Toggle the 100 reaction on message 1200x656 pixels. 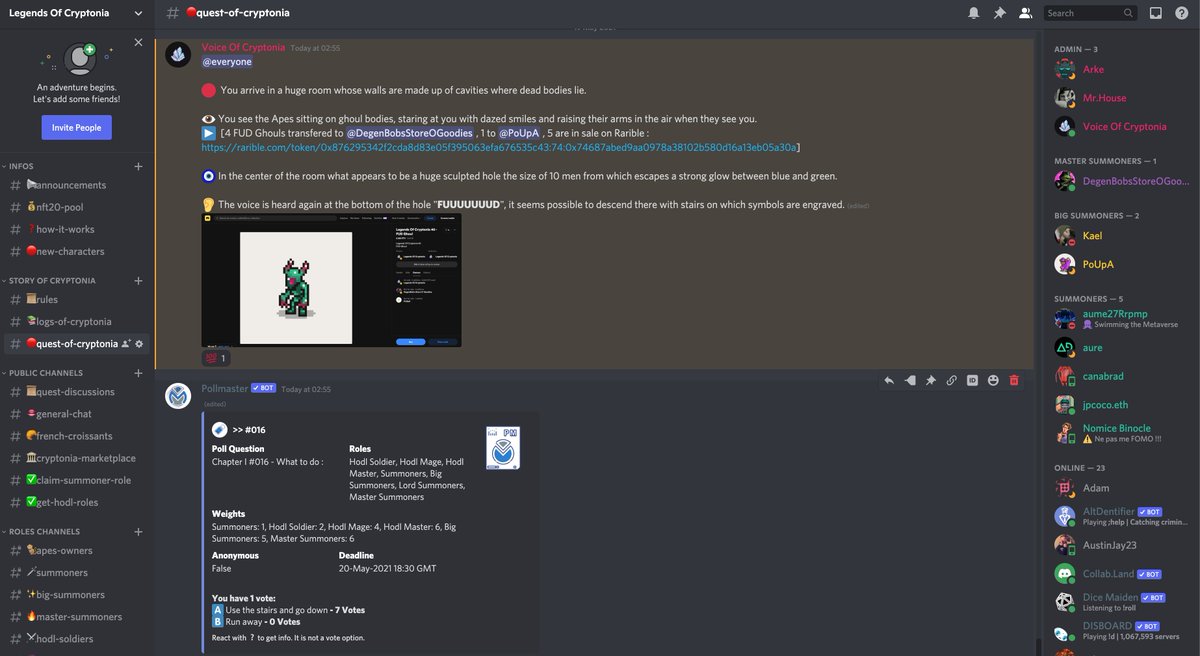(x=216, y=358)
